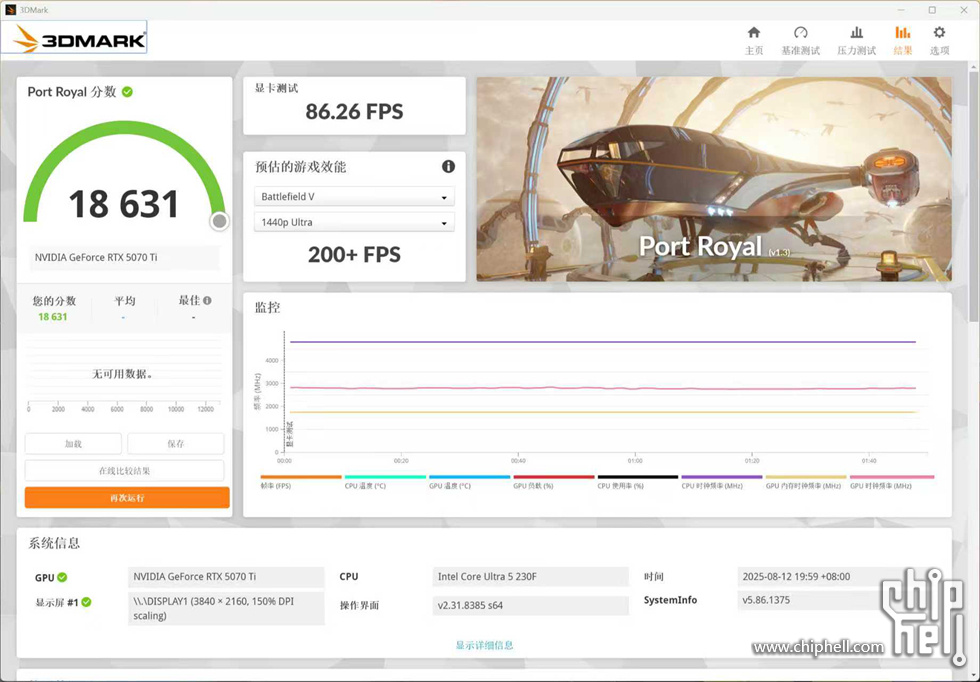Viewport: 980px width, 682px height.
Task: Click the orange 帧率 (FPS) legend swatch
Action: pos(301,477)
